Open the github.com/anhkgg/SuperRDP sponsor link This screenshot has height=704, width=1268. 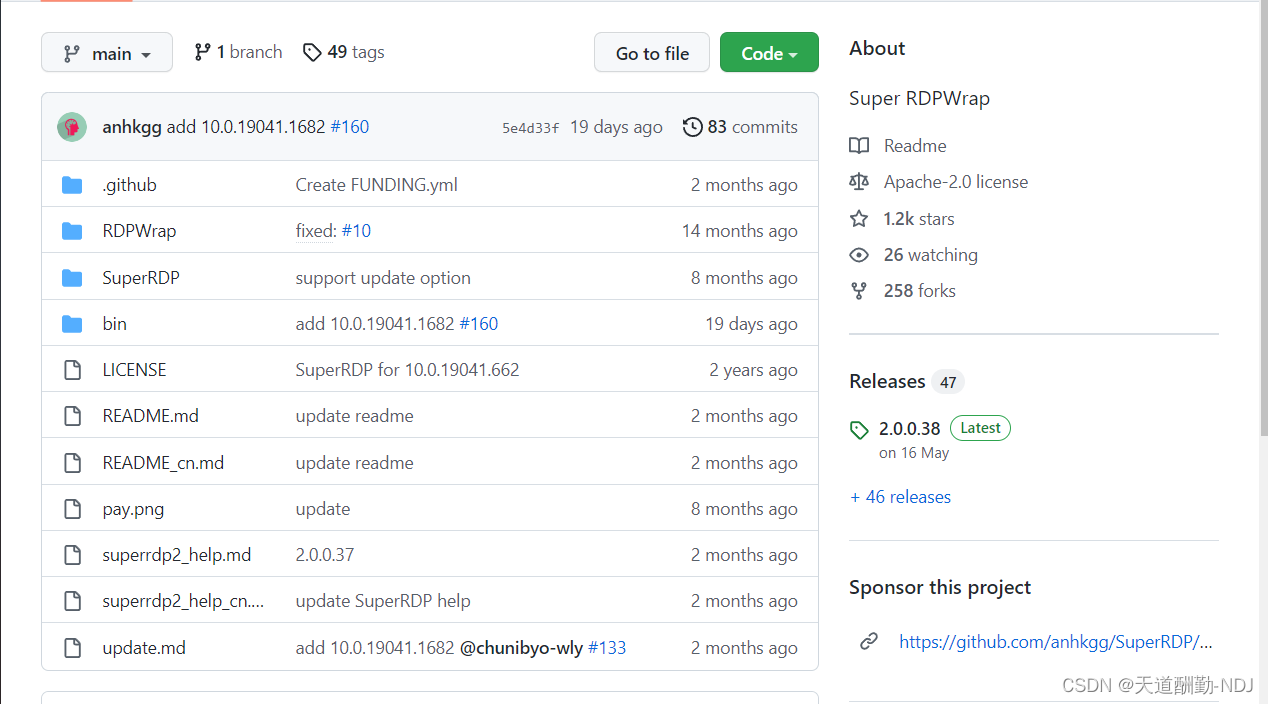tap(1056, 642)
